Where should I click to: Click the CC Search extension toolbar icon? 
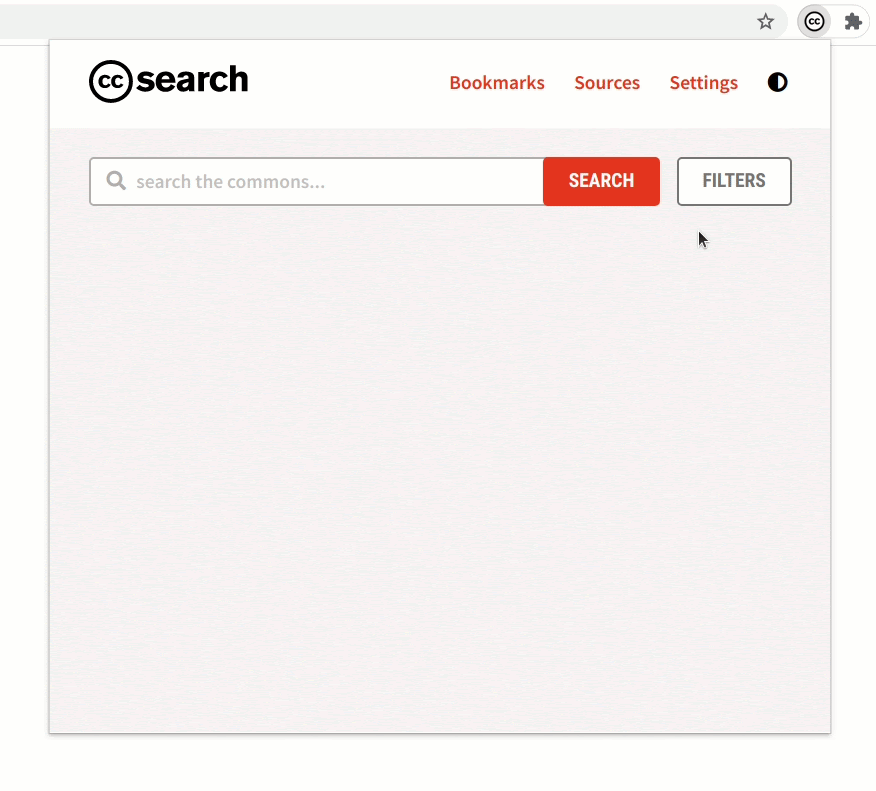(x=814, y=22)
